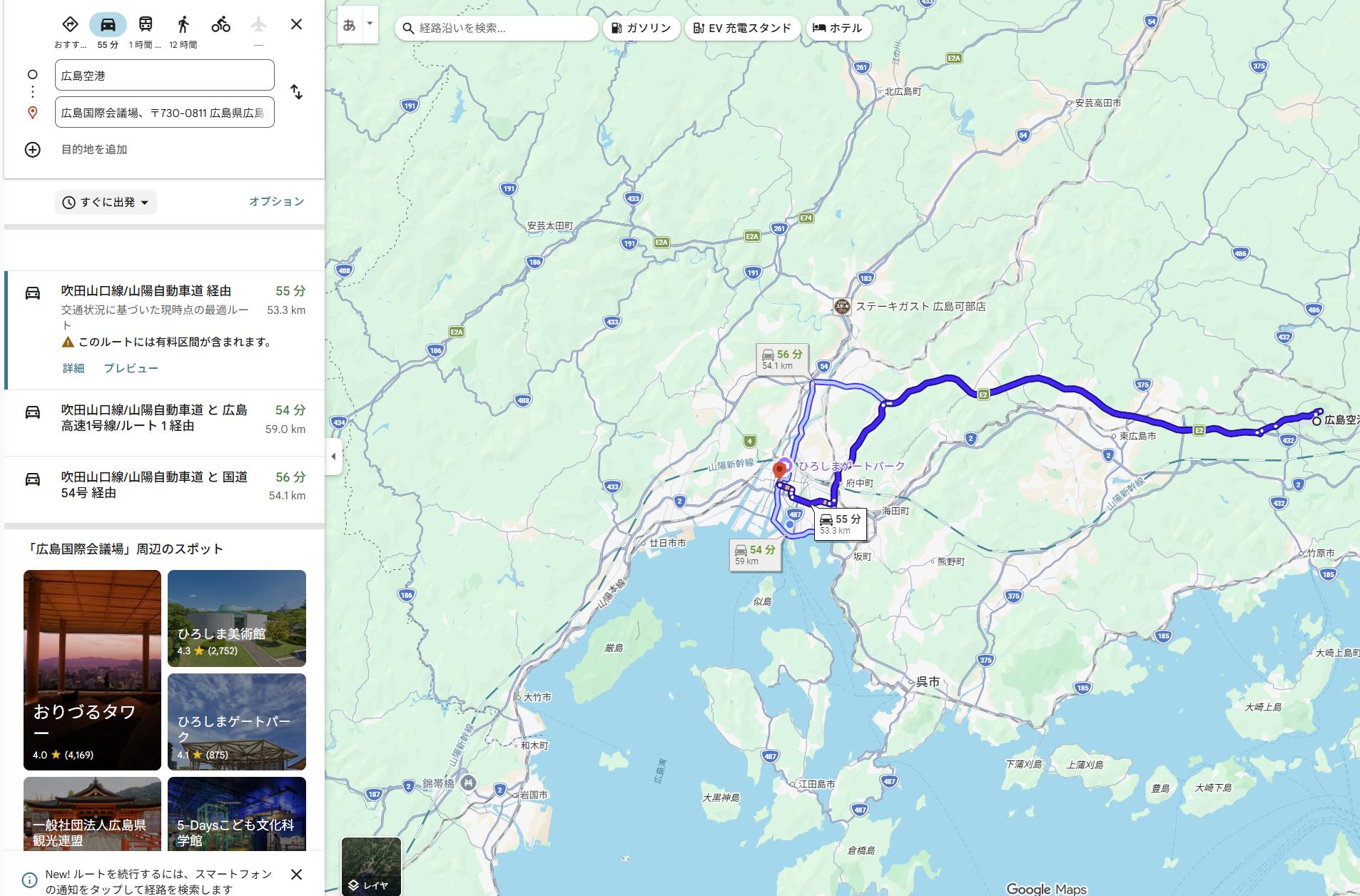
Task: Open the オプション route options link
Action: [276, 202]
